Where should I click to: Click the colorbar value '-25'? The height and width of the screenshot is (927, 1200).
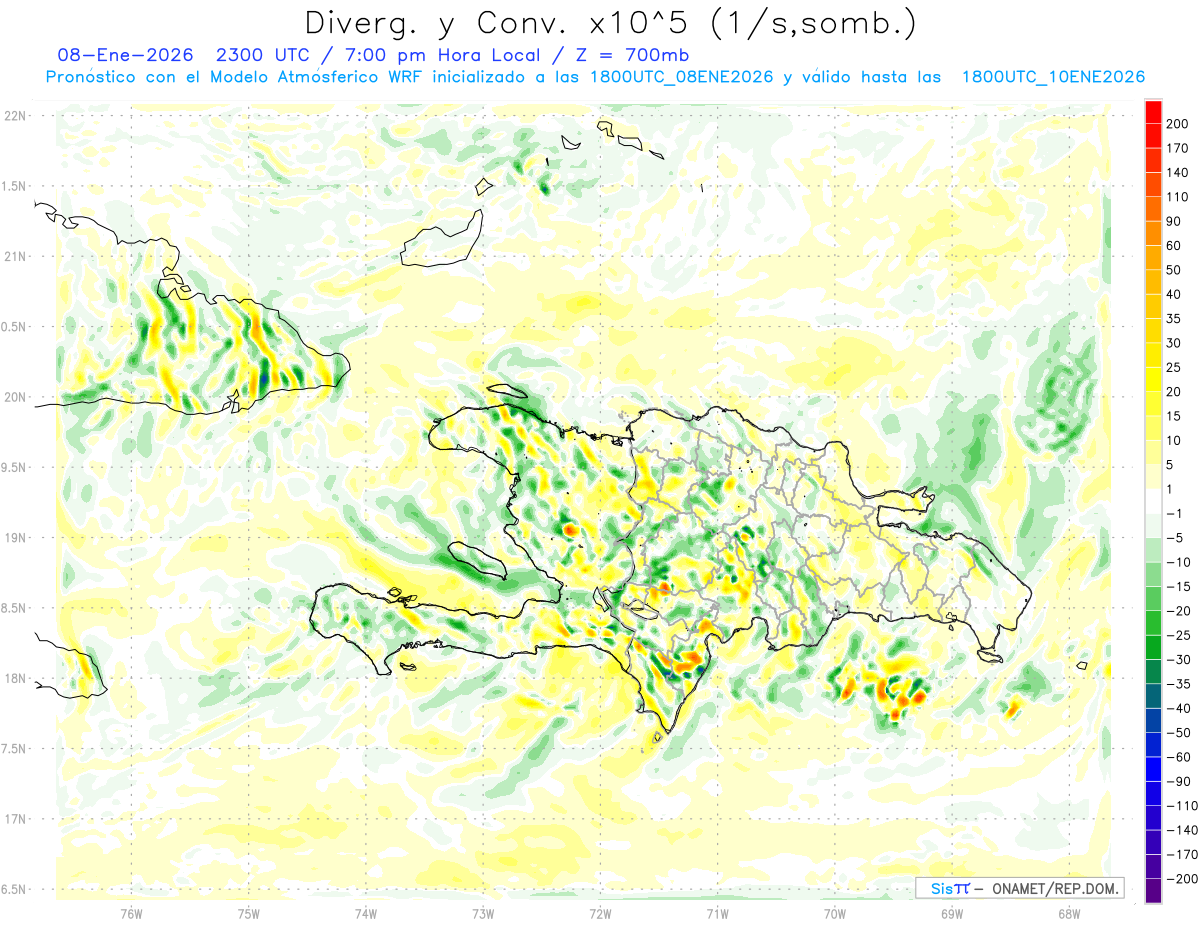point(1179,635)
